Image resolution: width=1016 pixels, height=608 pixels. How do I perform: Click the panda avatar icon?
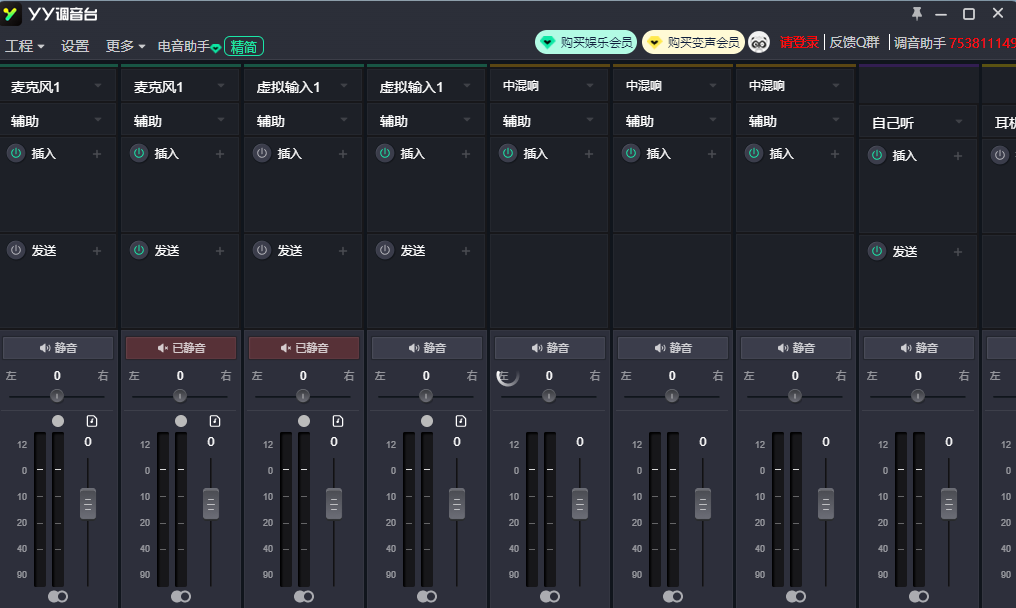[759, 42]
